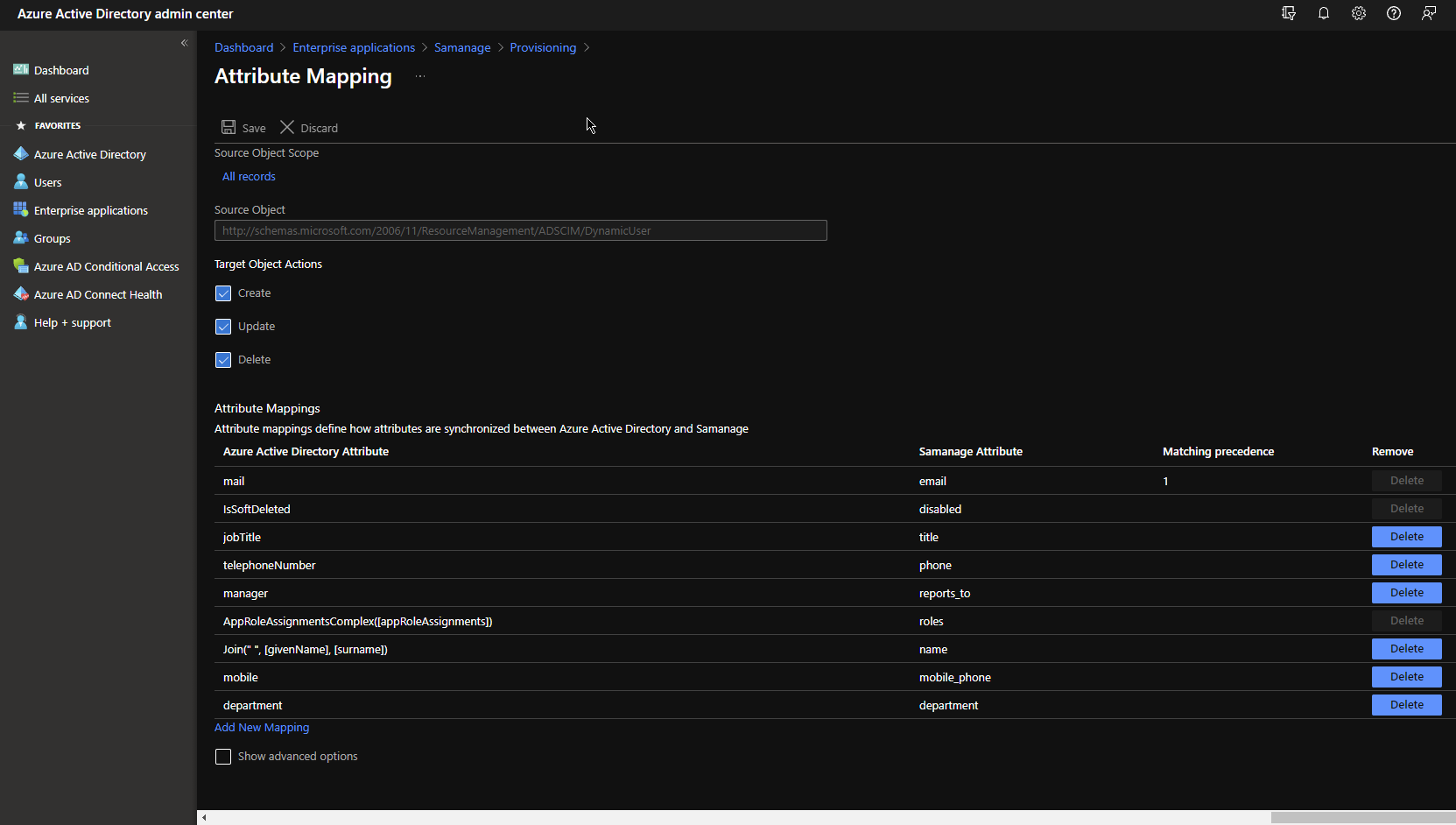
Task: Click the Help + support icon
Action: point(21,322)
